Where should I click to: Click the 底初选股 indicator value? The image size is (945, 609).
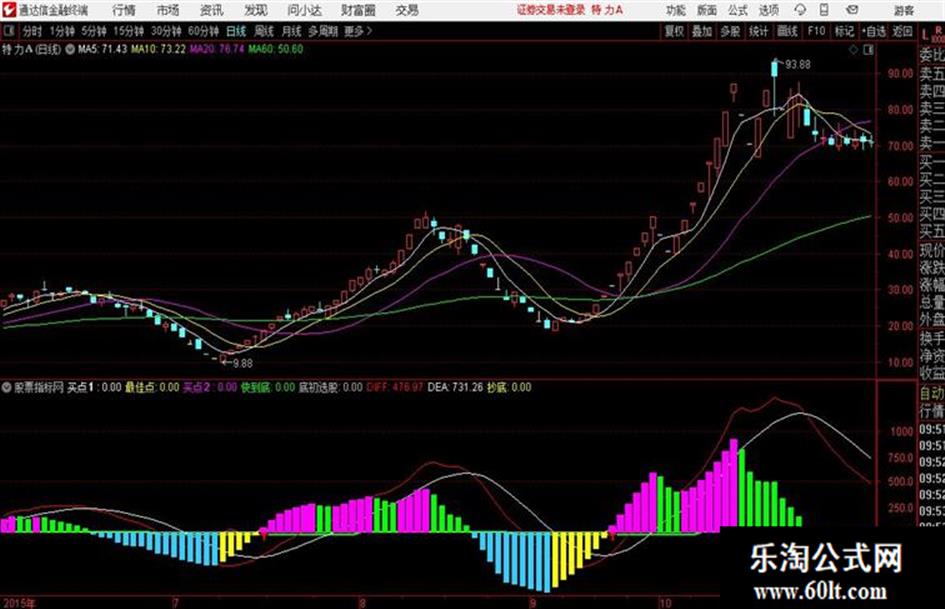point(331,387)
